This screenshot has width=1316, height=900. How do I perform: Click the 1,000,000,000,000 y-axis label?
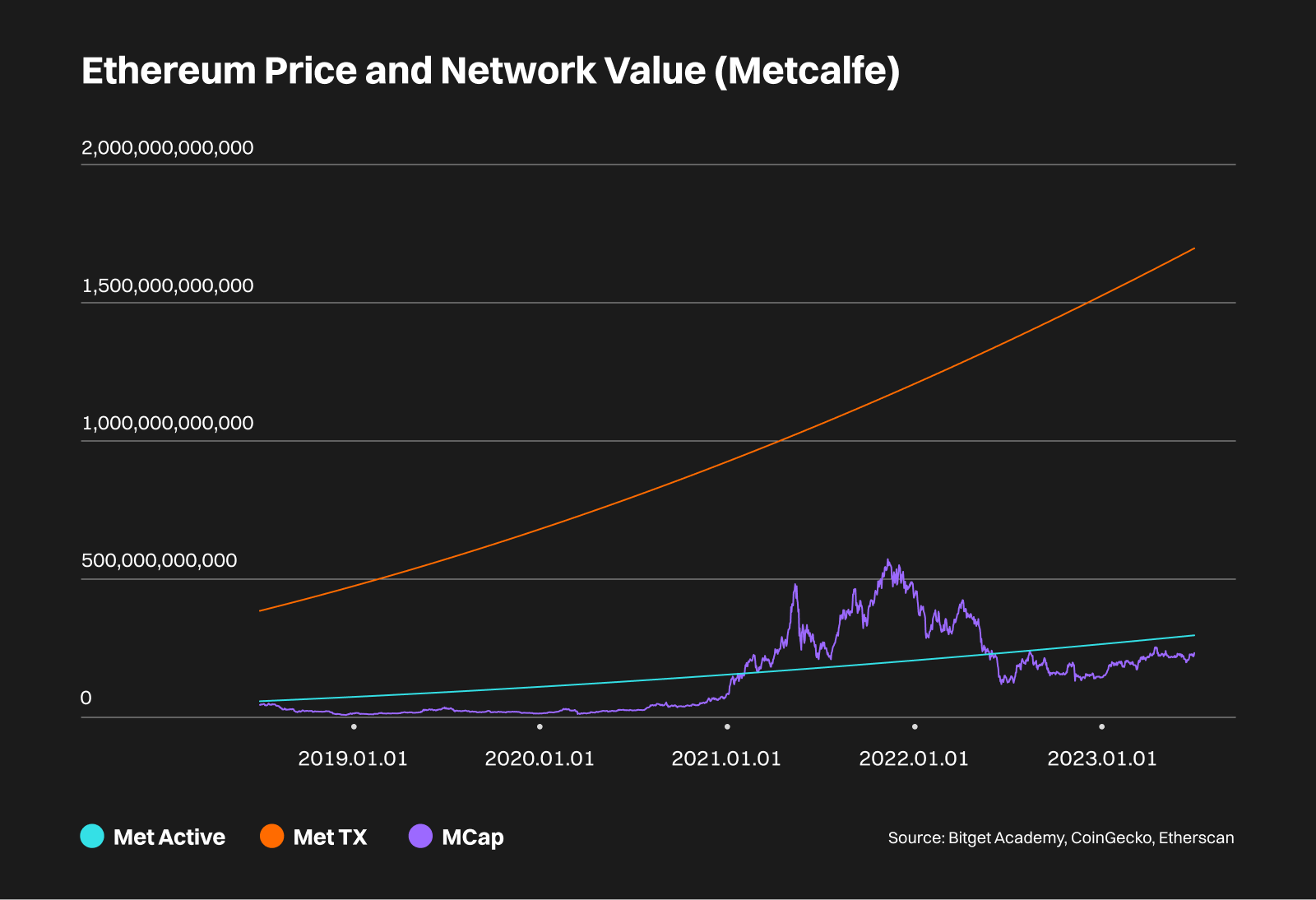coord(168,424)
